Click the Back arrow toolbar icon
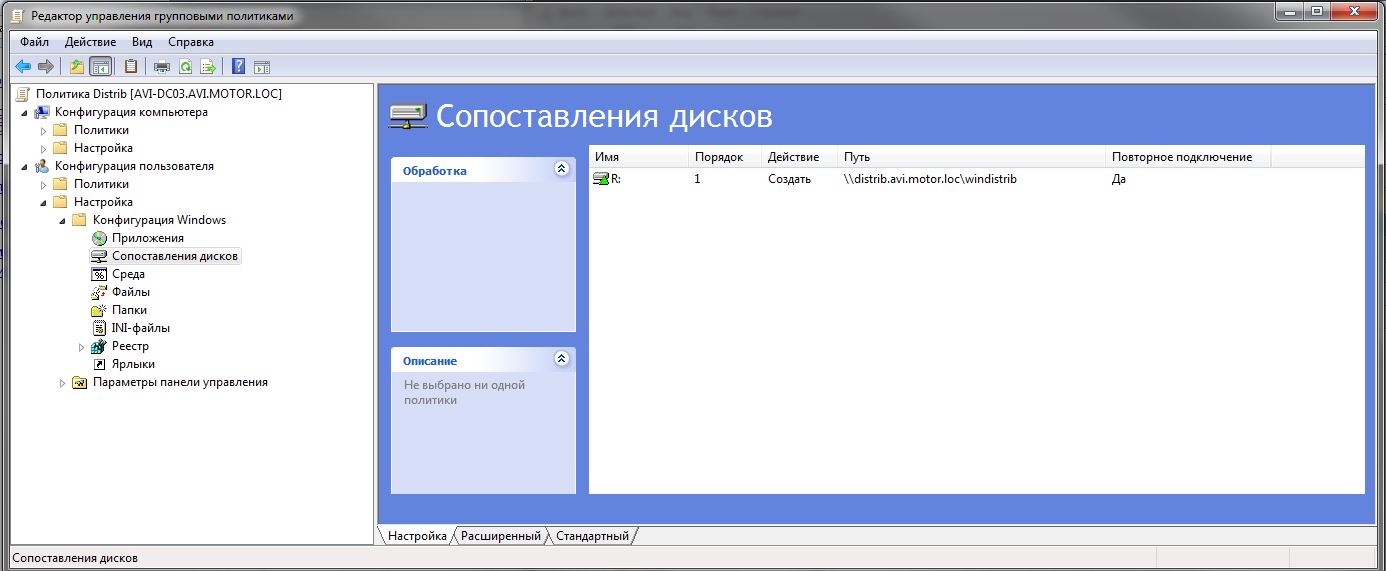This screenshot has height=571, width=1386. pos(23,67)
